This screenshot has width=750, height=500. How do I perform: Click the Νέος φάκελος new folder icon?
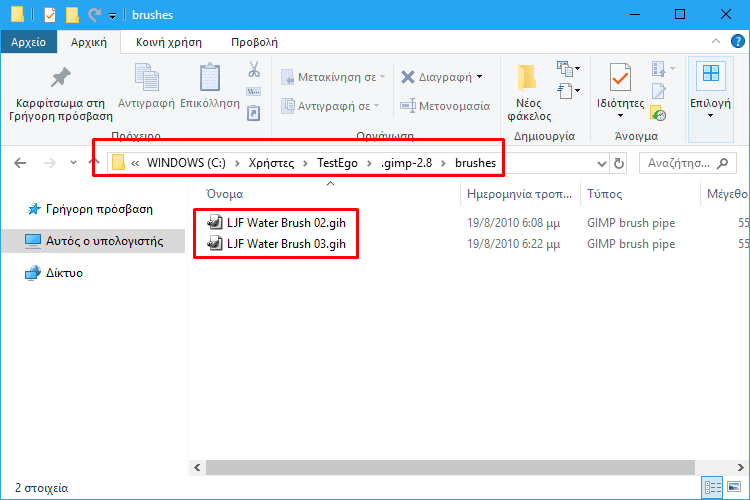[528, 78]
